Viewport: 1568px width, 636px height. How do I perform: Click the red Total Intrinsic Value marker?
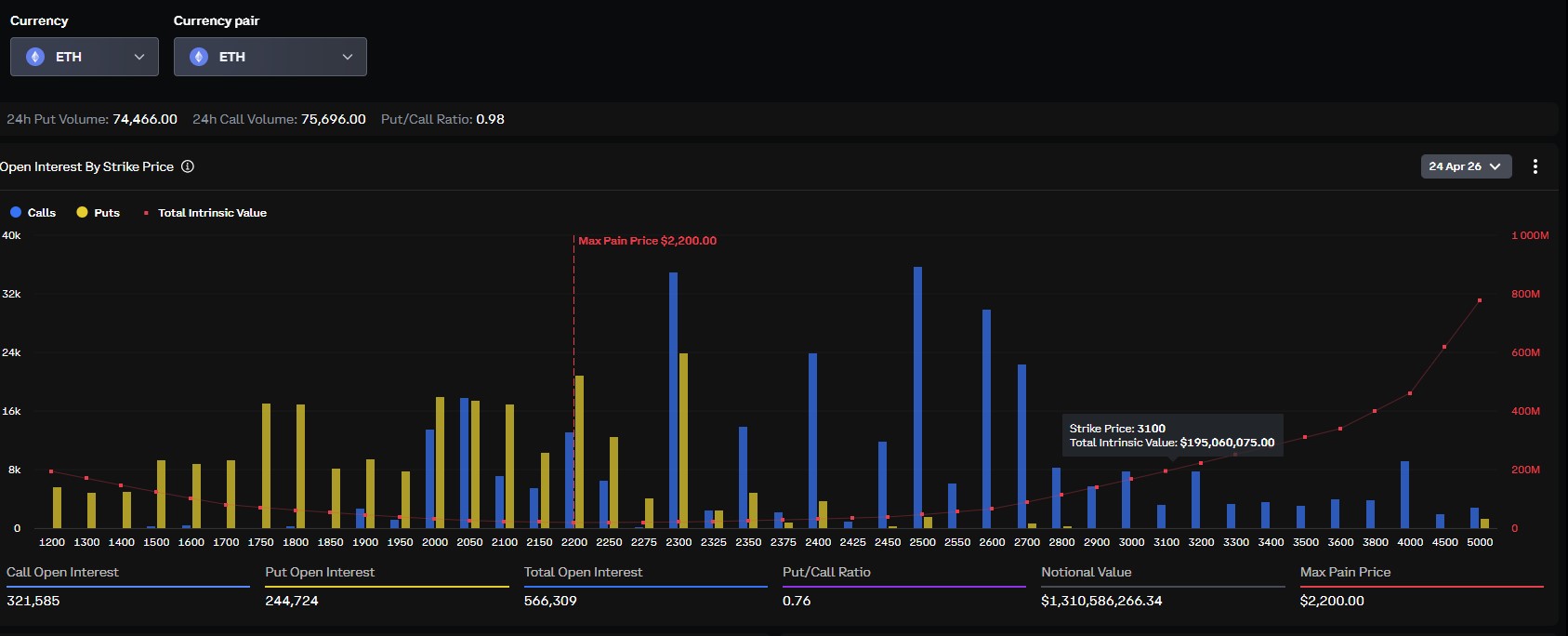[146, 213]
